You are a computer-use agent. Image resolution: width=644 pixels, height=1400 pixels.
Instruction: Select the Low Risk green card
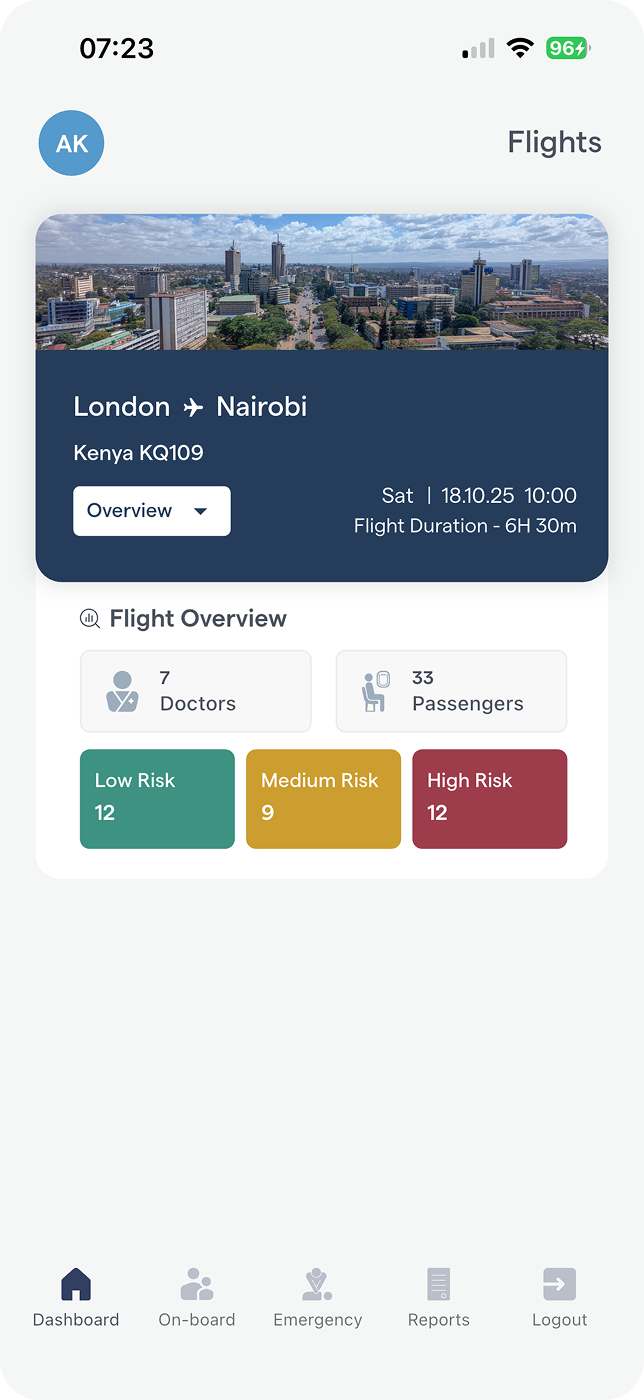(157, 799)
